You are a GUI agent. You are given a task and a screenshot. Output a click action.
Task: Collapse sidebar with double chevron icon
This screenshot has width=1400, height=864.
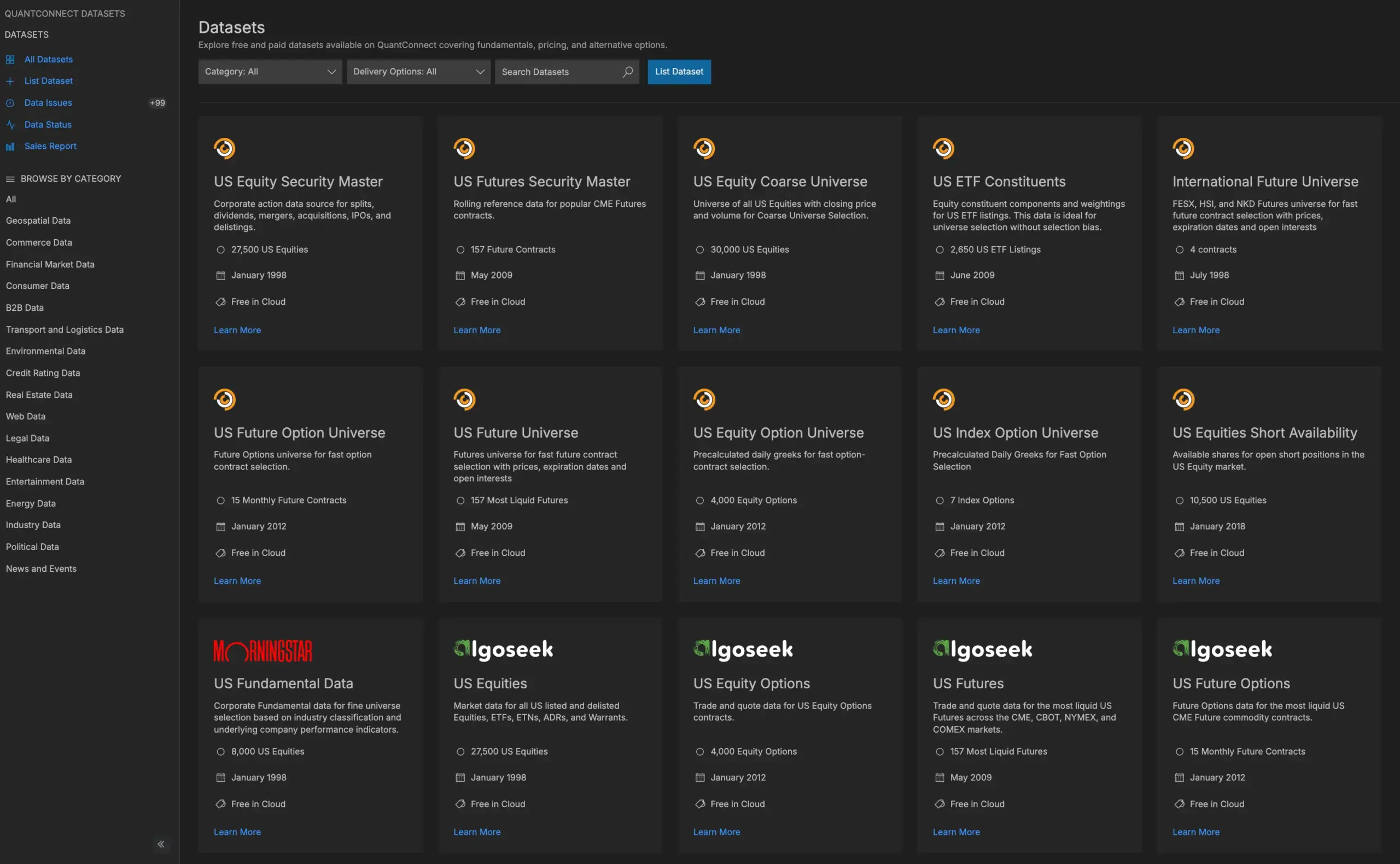(x=161, y=844)
